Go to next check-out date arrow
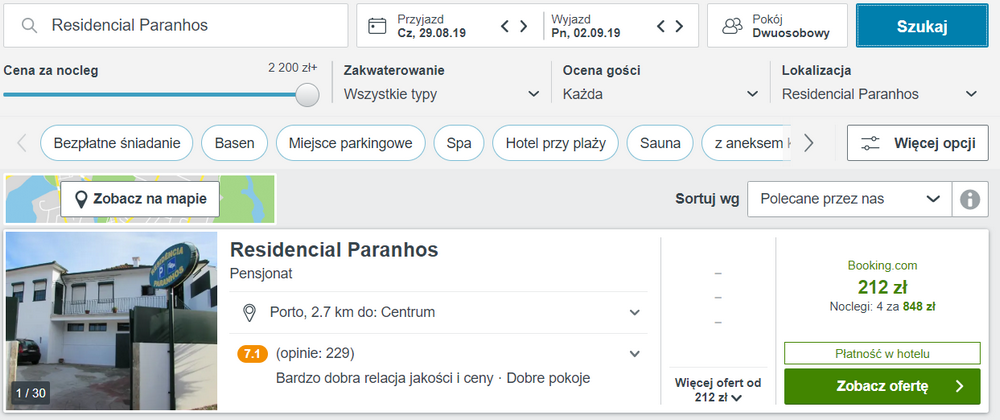This screenshot has height=420, width=1000. pos(679,26)
